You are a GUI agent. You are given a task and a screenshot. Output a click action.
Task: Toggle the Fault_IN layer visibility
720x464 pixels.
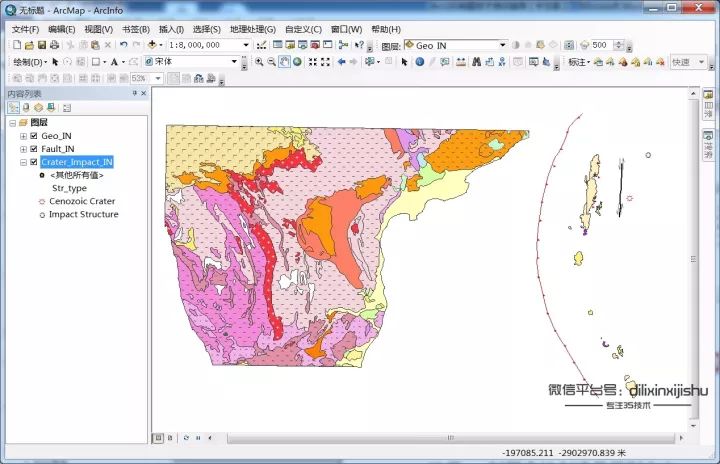(34, 148)
